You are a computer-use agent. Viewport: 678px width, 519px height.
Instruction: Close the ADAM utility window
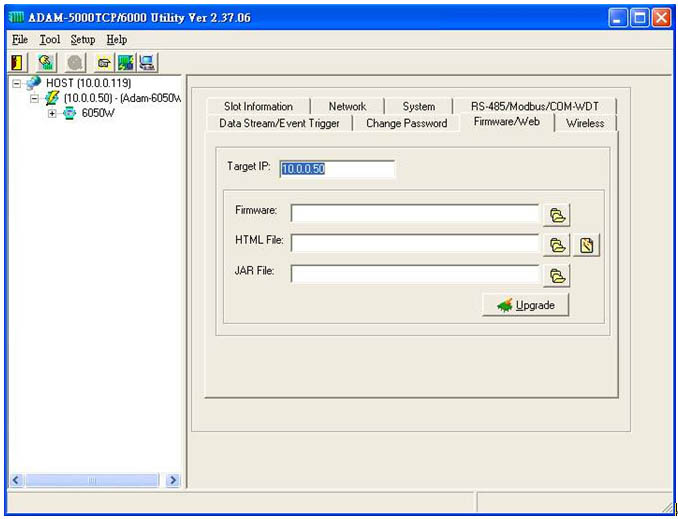pyautogui.click(x=662, y=18)
